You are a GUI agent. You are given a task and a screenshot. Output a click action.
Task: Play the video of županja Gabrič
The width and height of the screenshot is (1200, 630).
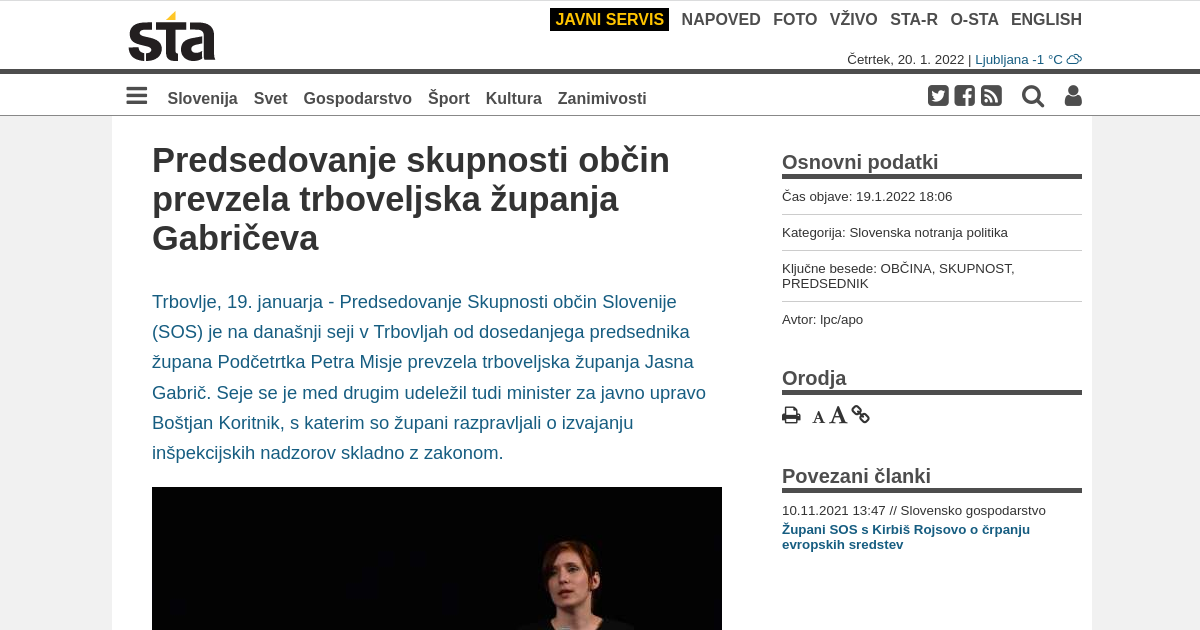coord(437,558)
